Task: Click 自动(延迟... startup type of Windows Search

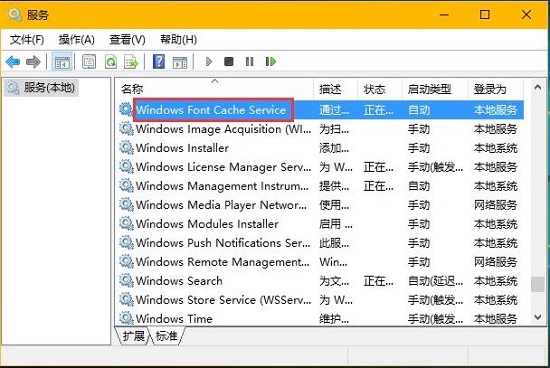Action: (x=435, y=281)
